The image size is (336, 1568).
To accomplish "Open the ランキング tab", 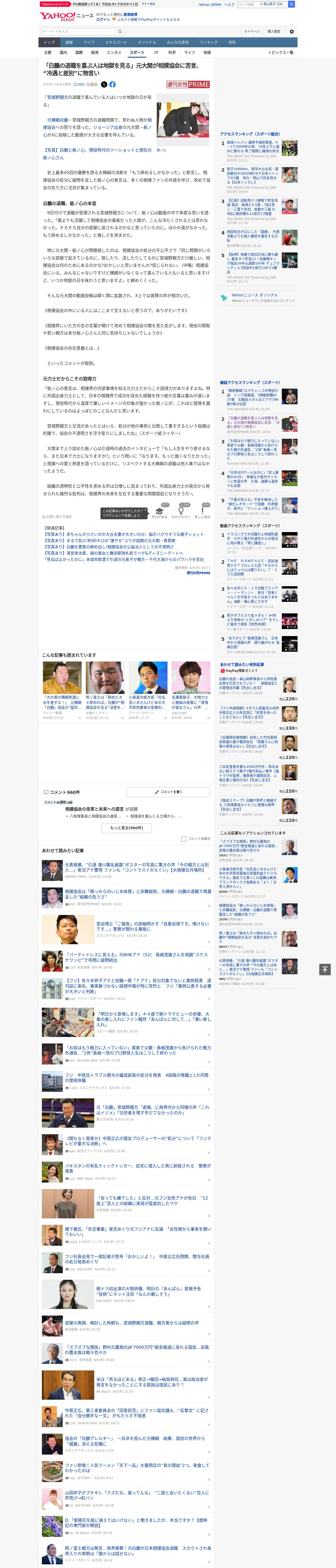I will pos(209,43).
